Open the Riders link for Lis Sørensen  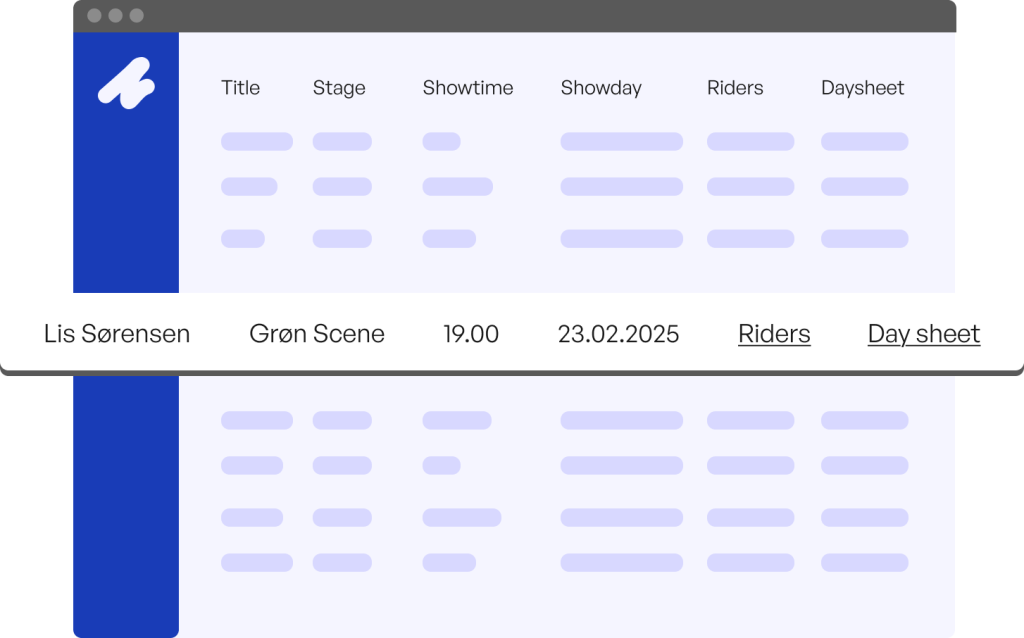[x=774, y=334]
